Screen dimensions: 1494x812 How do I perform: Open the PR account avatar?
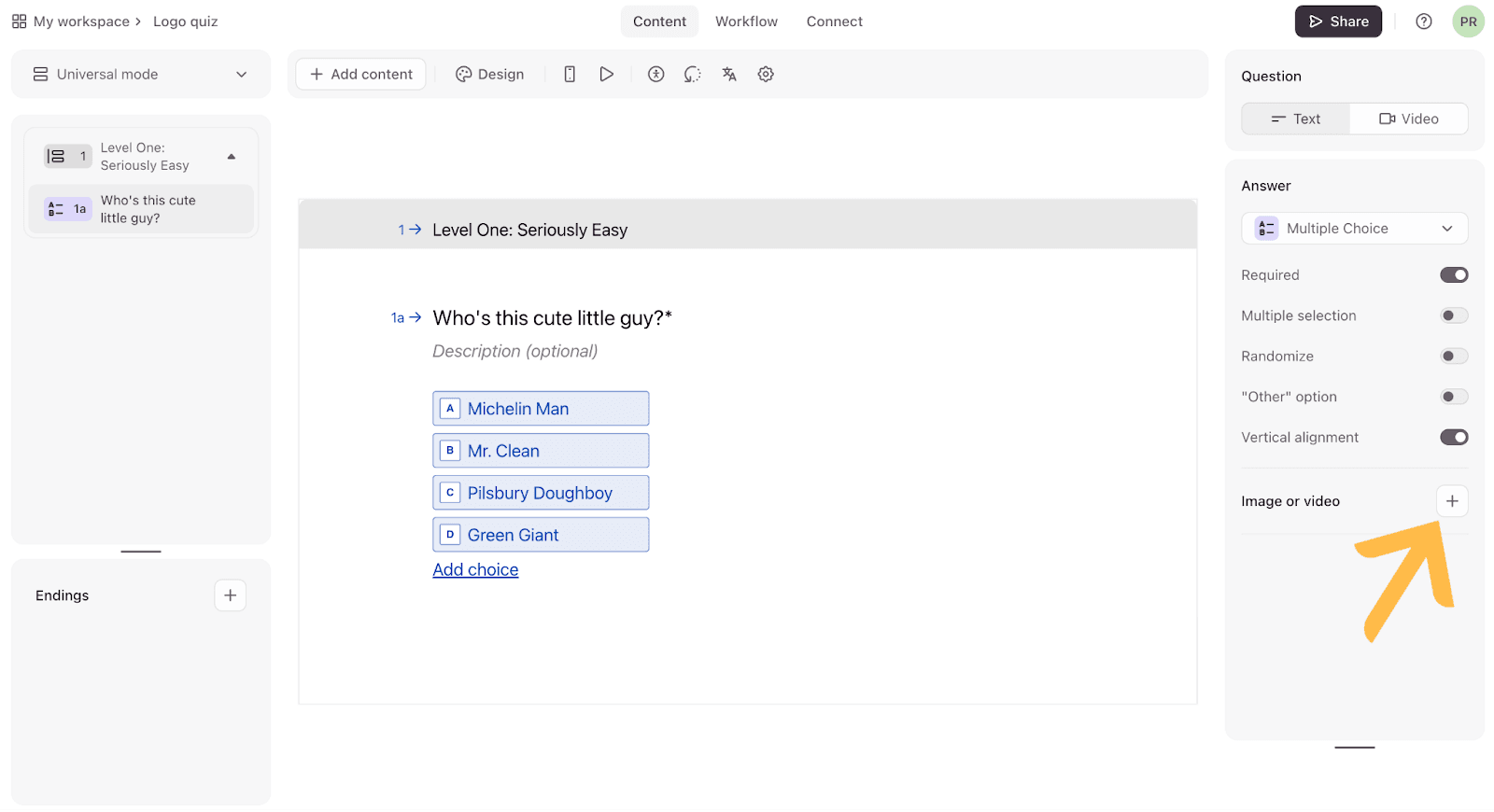click(1469, 21)
